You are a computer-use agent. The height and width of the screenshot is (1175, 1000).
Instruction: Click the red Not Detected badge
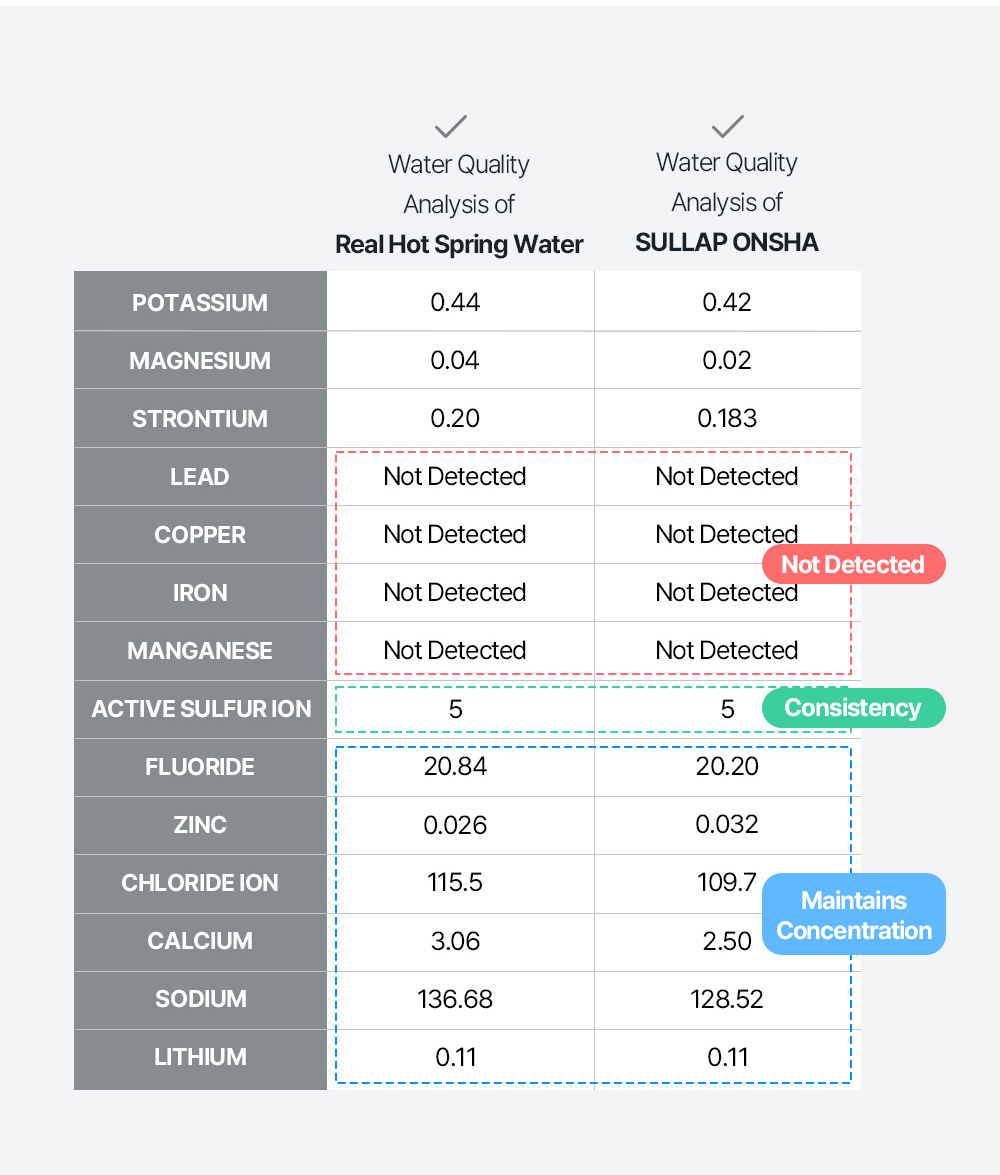[853, 564]
